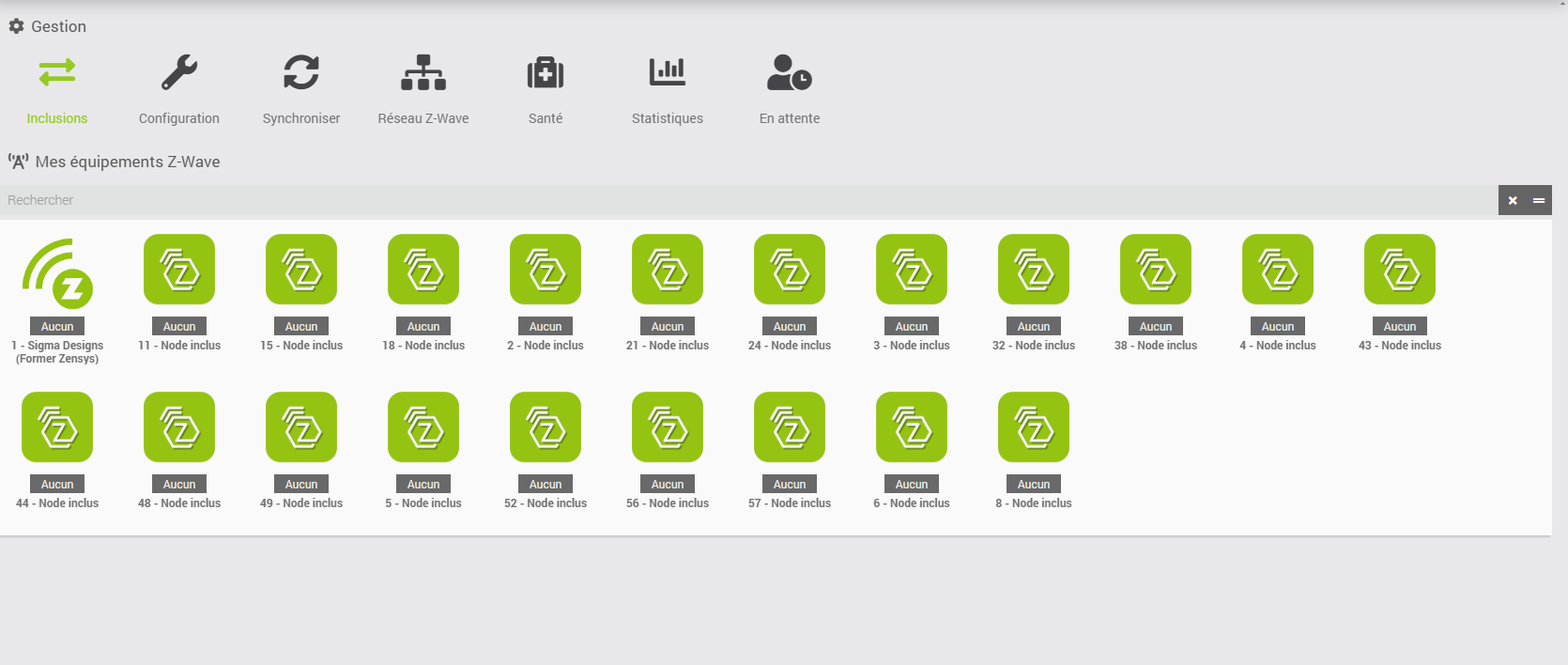This screenshot has width=1568, height=665.
Task: Click Aucun tag above node 2
Action: (x=546, y=327)
